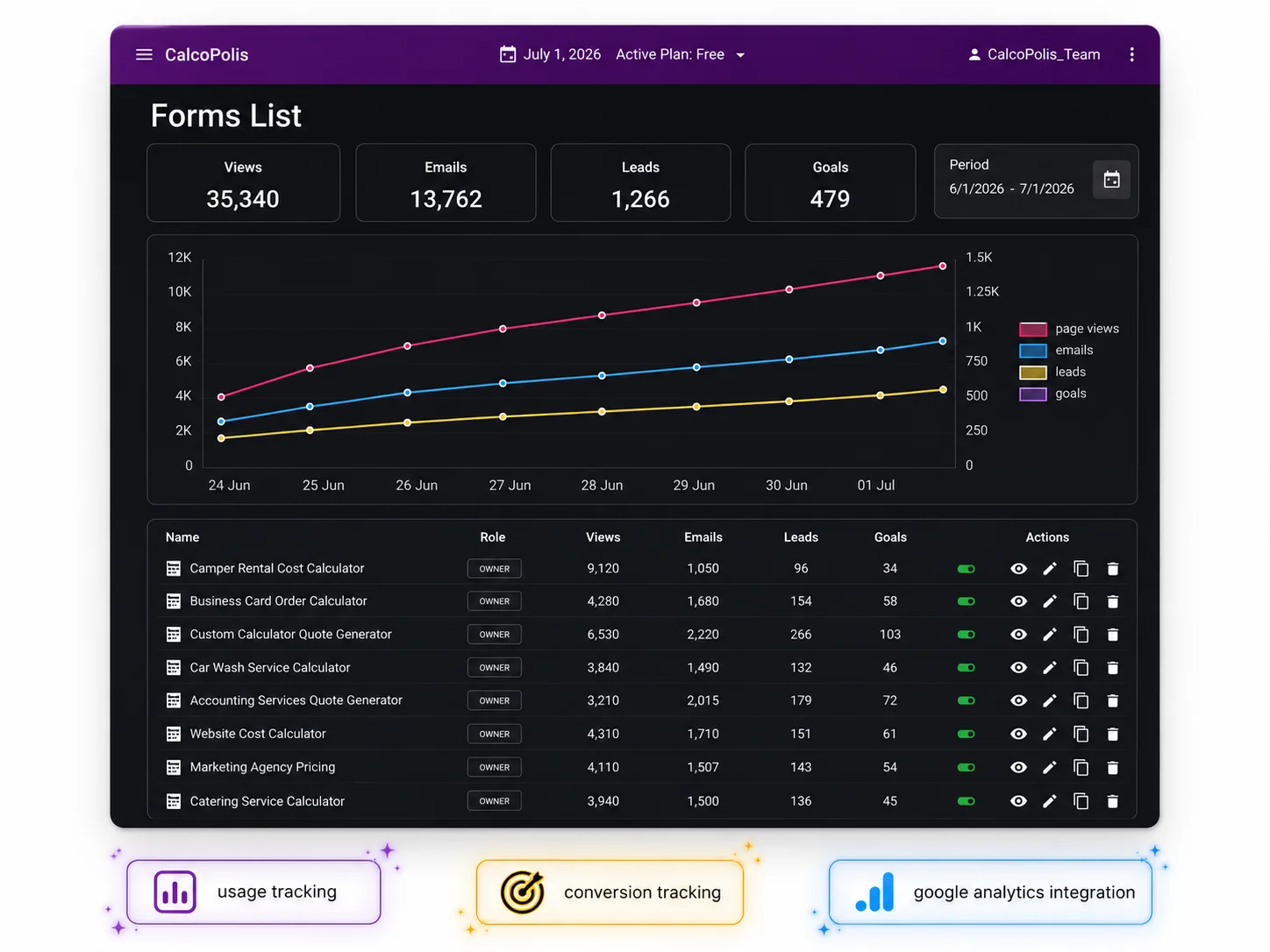
Task: Click the Views 35,340 summary card
Action: click(x=243, y=183)
